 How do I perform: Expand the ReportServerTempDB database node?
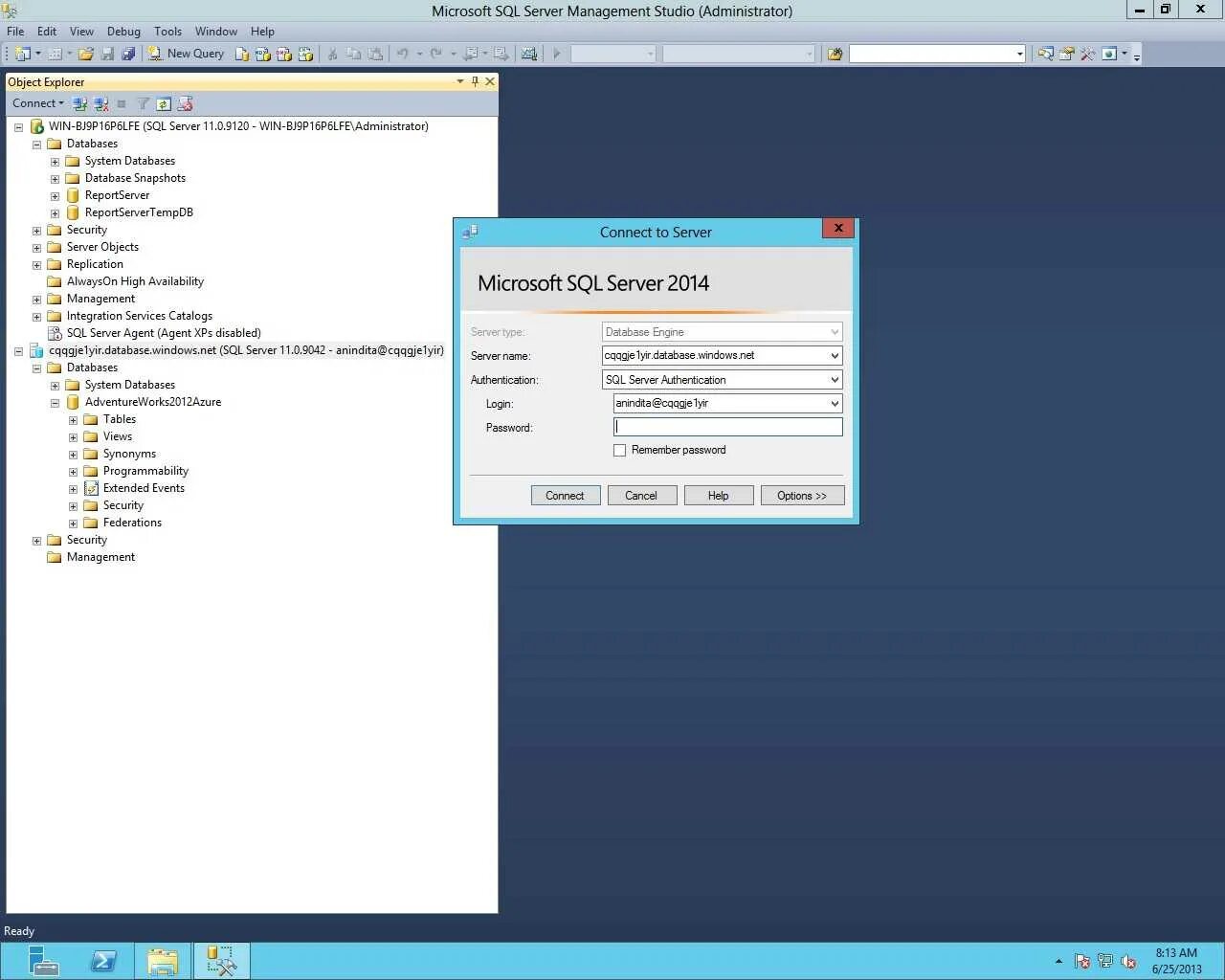[55, 213]
